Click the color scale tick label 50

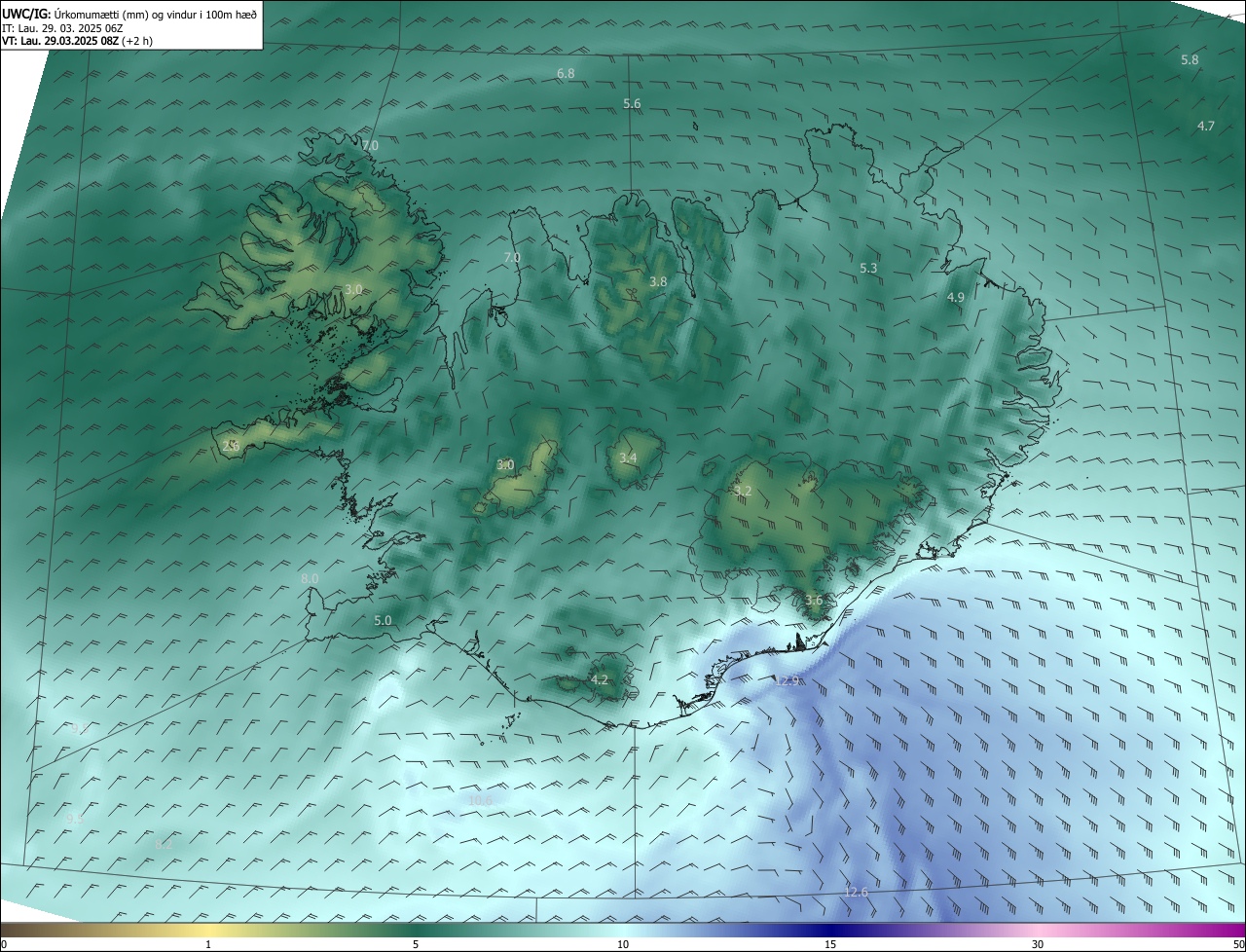tap(1238, 944)
